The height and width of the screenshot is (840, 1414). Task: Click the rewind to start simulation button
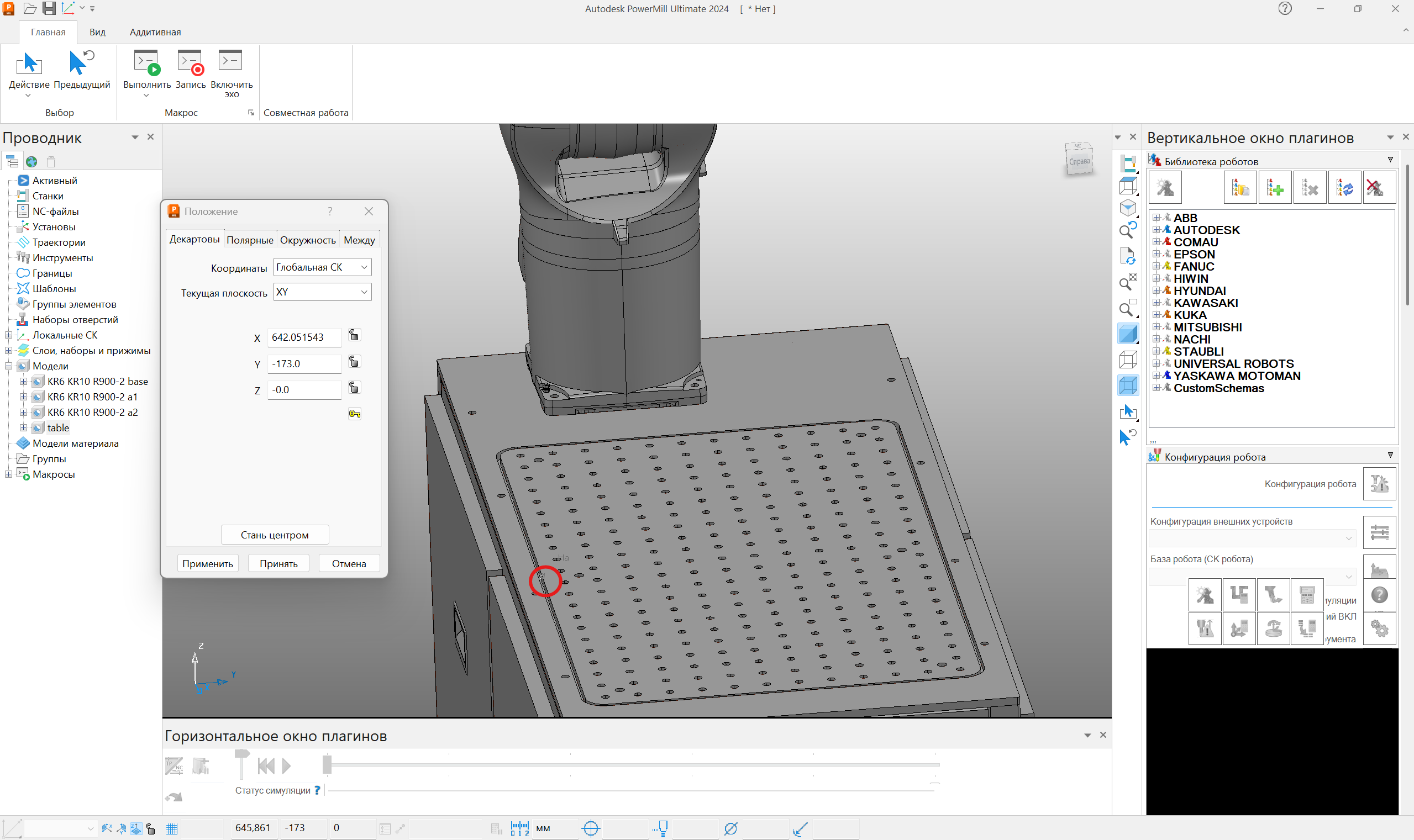[x=266, y=766]
